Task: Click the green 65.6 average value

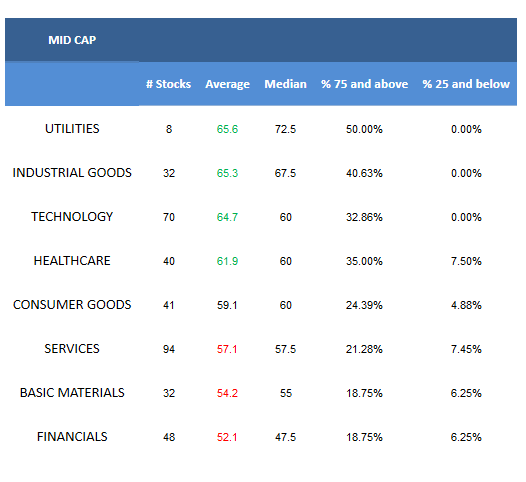Action: coord(227,129)
